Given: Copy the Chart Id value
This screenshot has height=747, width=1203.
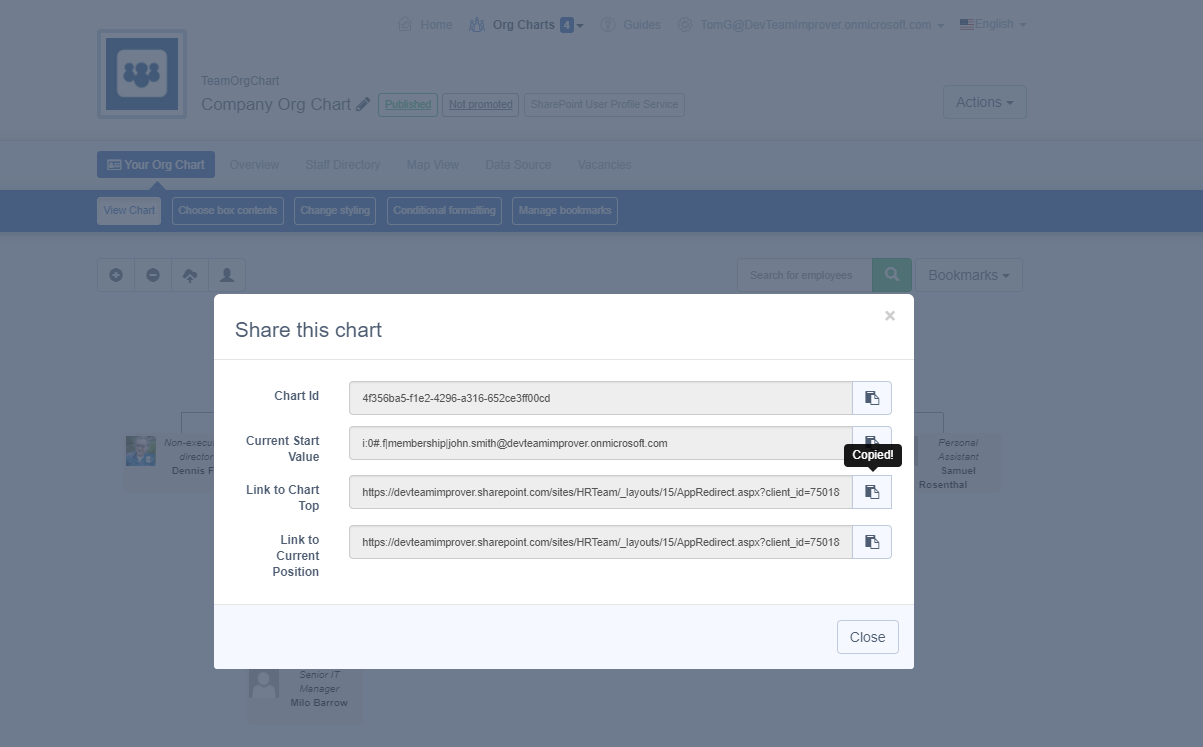Looking at the screenshot, I should 871,398.
